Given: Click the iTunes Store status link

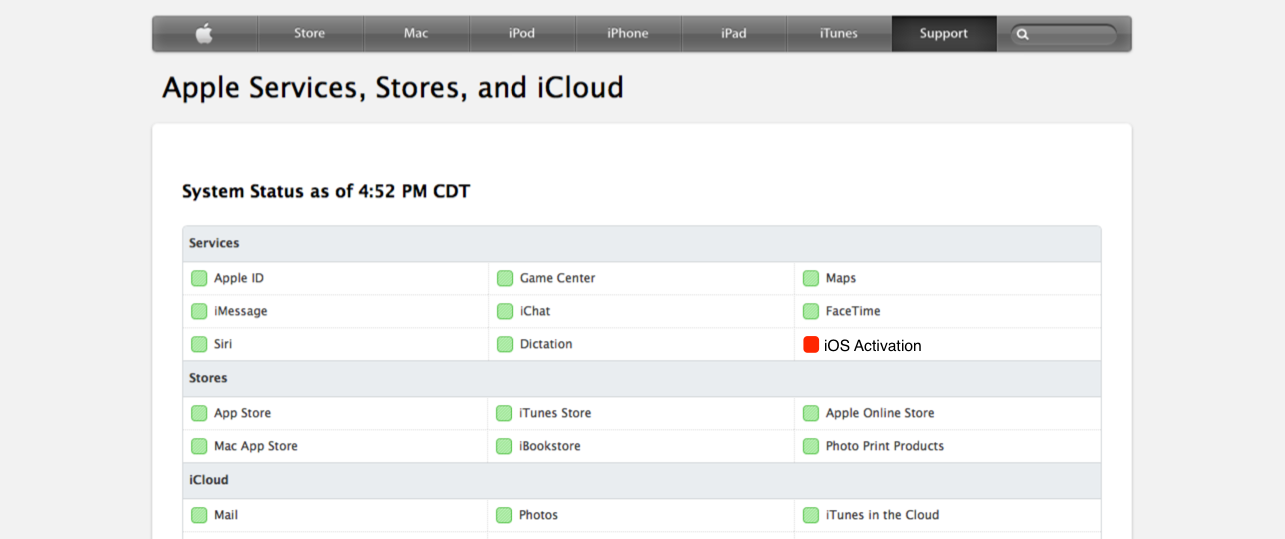Looking at the screenshot, I should (555, 413).
